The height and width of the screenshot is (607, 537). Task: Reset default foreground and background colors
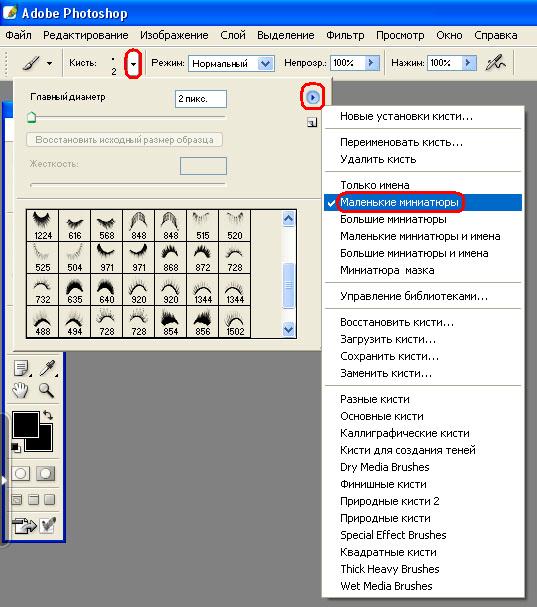point(15,448)
